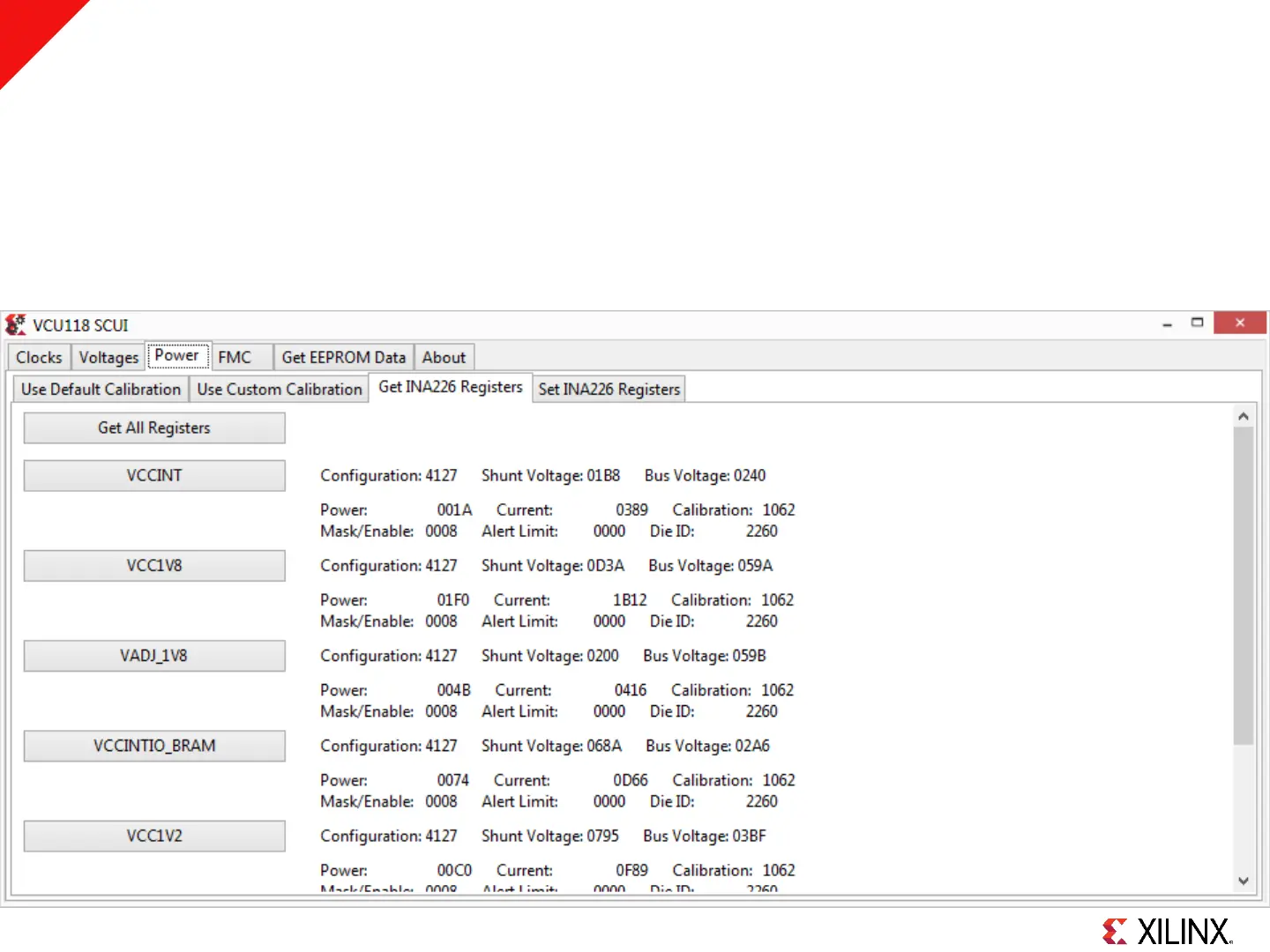Click the VCU118 SCUI app icon
Image resolution: width=1270 pixels, height=952 pixels.
16,324
